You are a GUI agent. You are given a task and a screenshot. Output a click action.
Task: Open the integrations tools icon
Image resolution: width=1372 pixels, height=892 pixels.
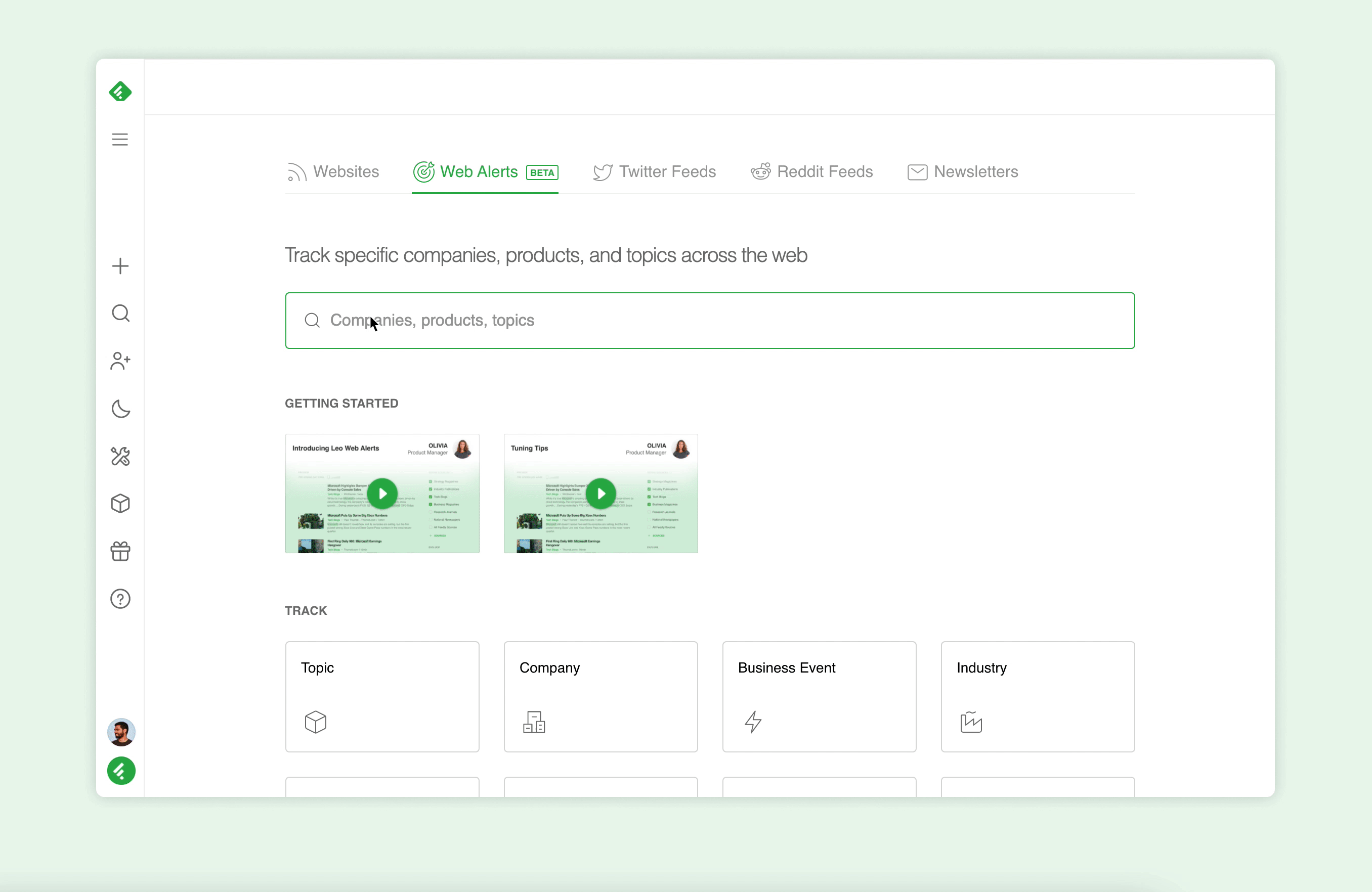pos(120,457)
